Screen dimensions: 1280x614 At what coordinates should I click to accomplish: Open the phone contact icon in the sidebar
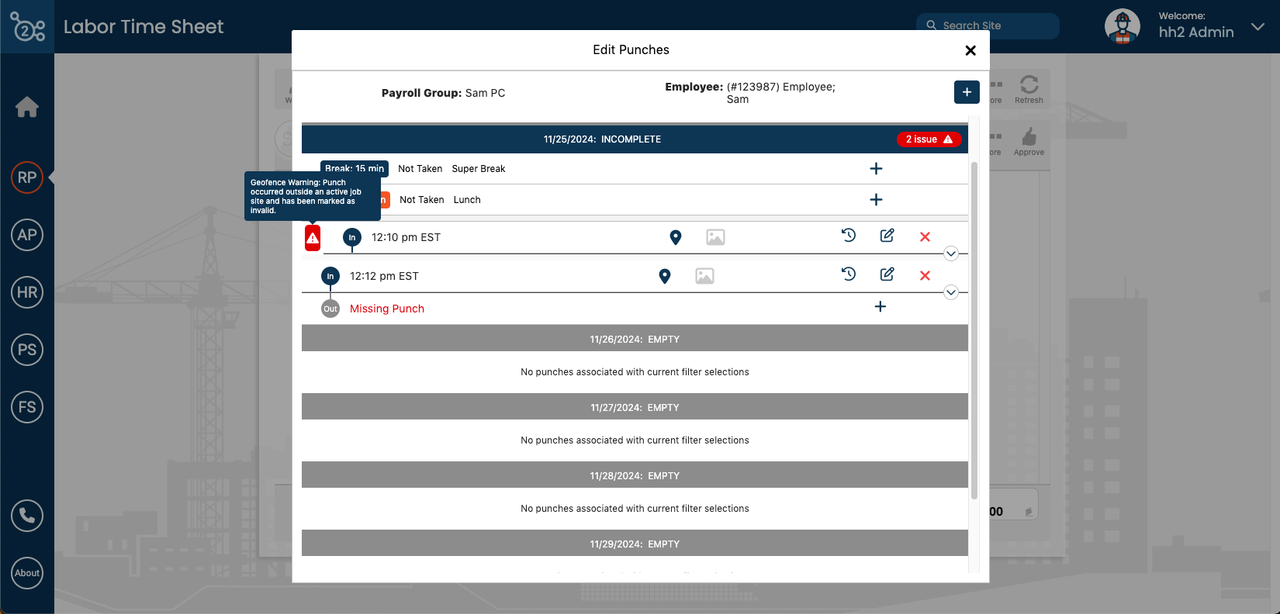click(x=26, y=515)
